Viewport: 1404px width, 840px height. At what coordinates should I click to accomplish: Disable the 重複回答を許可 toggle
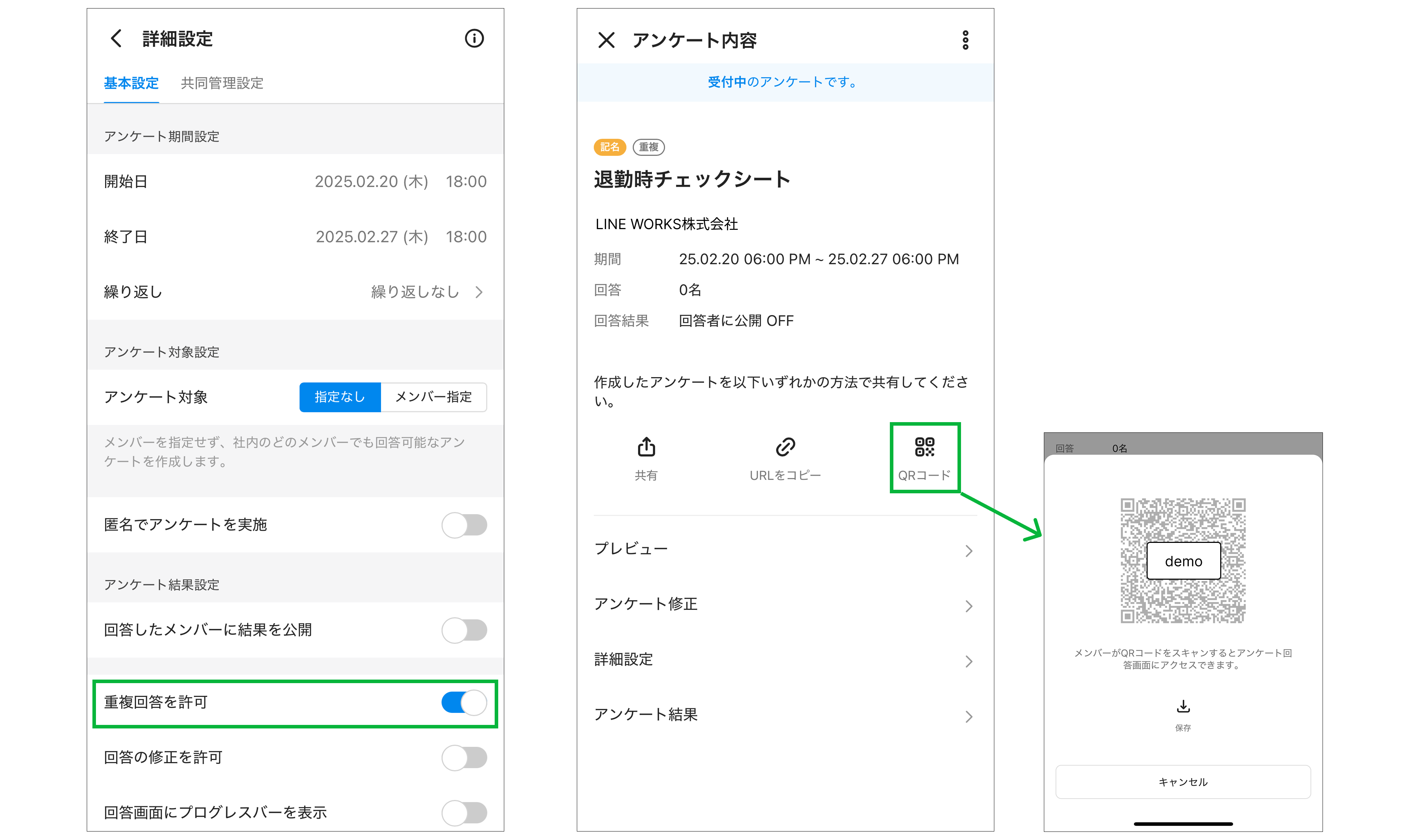pos(464,703)
